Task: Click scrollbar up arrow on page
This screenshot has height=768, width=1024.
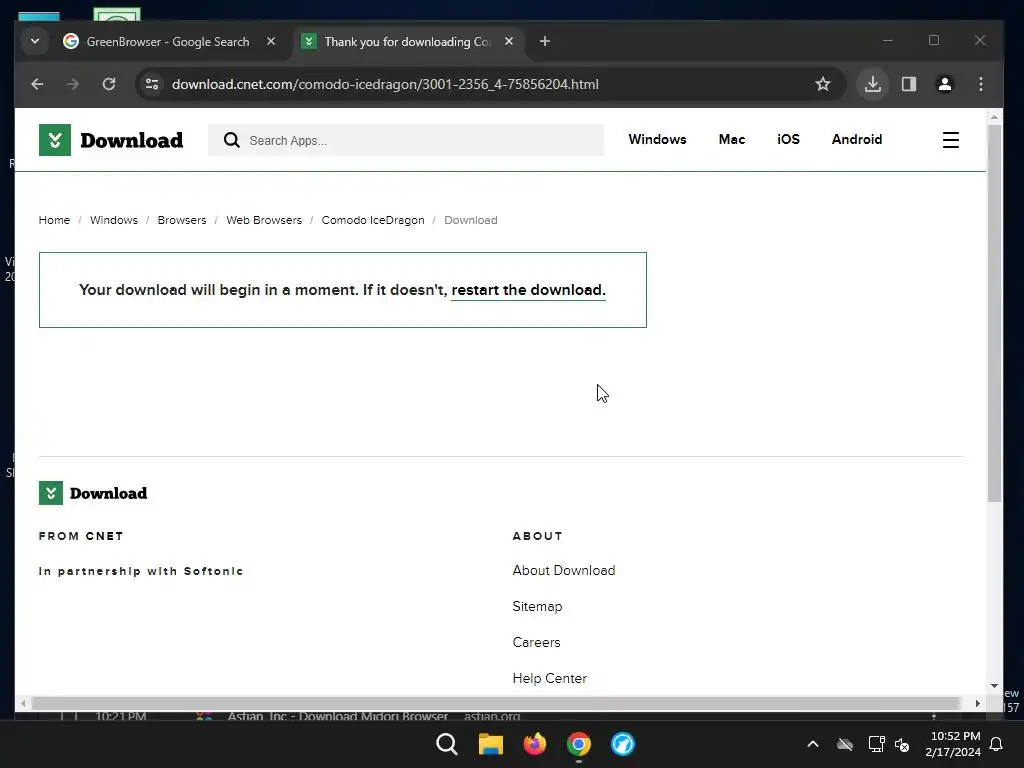Action: (x=994, y=117)
